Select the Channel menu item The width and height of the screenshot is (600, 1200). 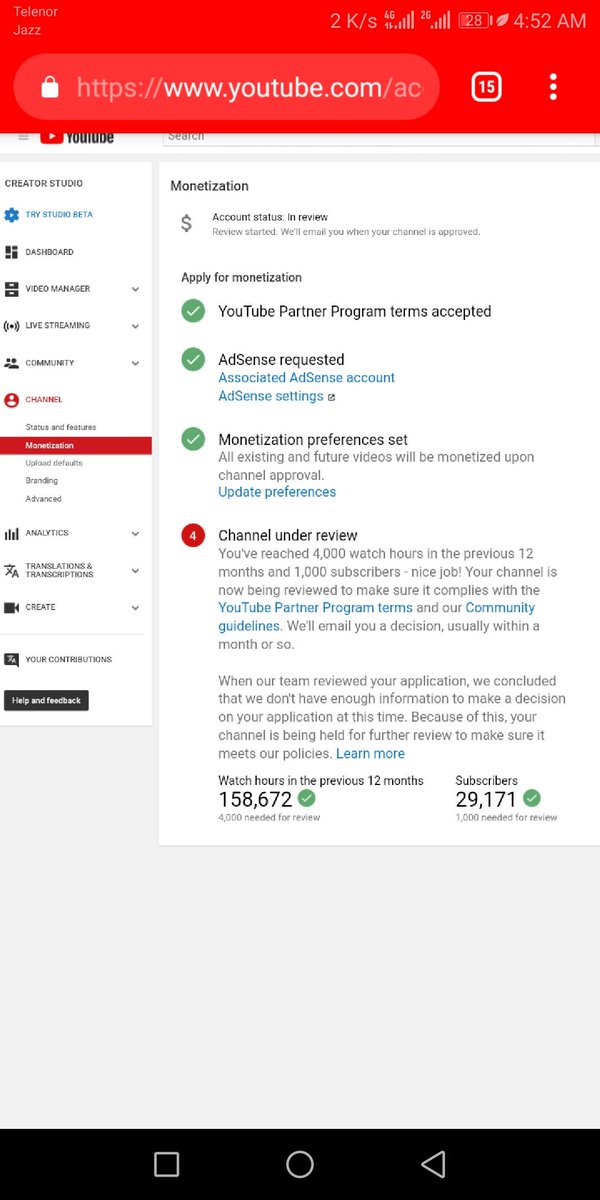tap(44, 400)
